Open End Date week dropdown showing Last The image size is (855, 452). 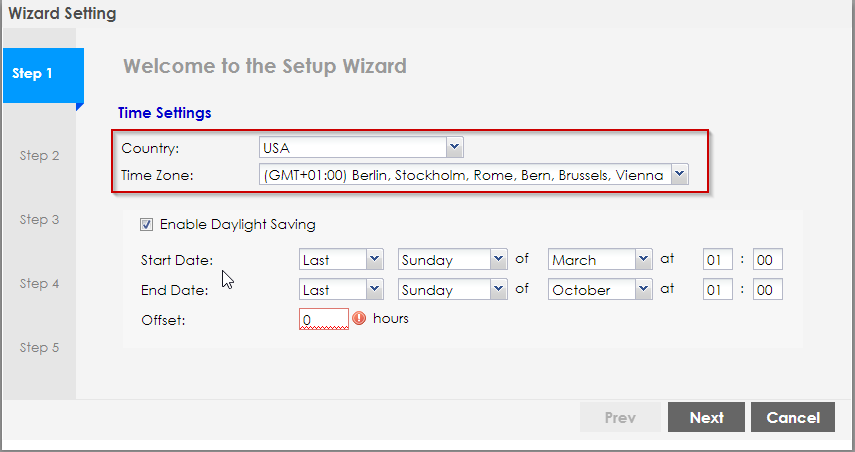click(341, 290)
